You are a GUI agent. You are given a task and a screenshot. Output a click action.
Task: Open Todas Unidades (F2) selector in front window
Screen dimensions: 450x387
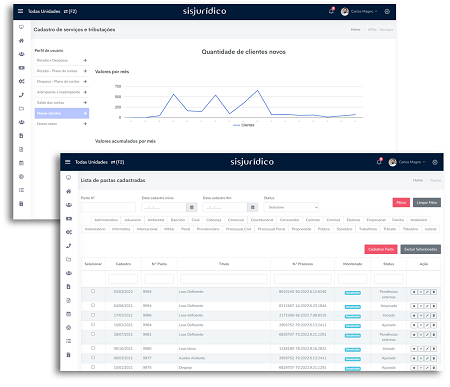tap(99, 162)
